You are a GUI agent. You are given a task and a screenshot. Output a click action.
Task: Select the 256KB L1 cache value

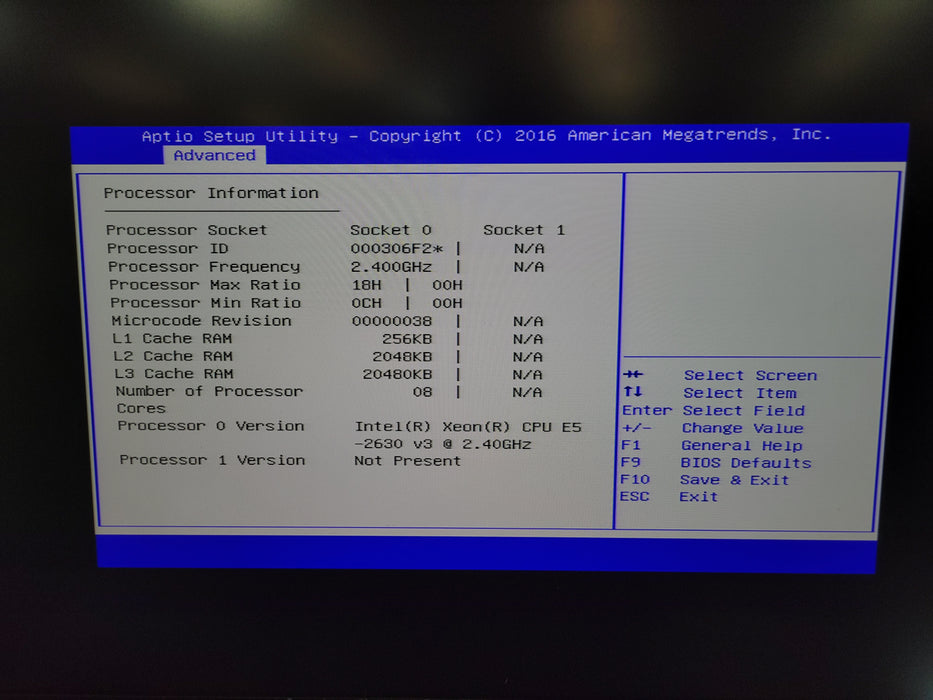(x=407, y=339)
